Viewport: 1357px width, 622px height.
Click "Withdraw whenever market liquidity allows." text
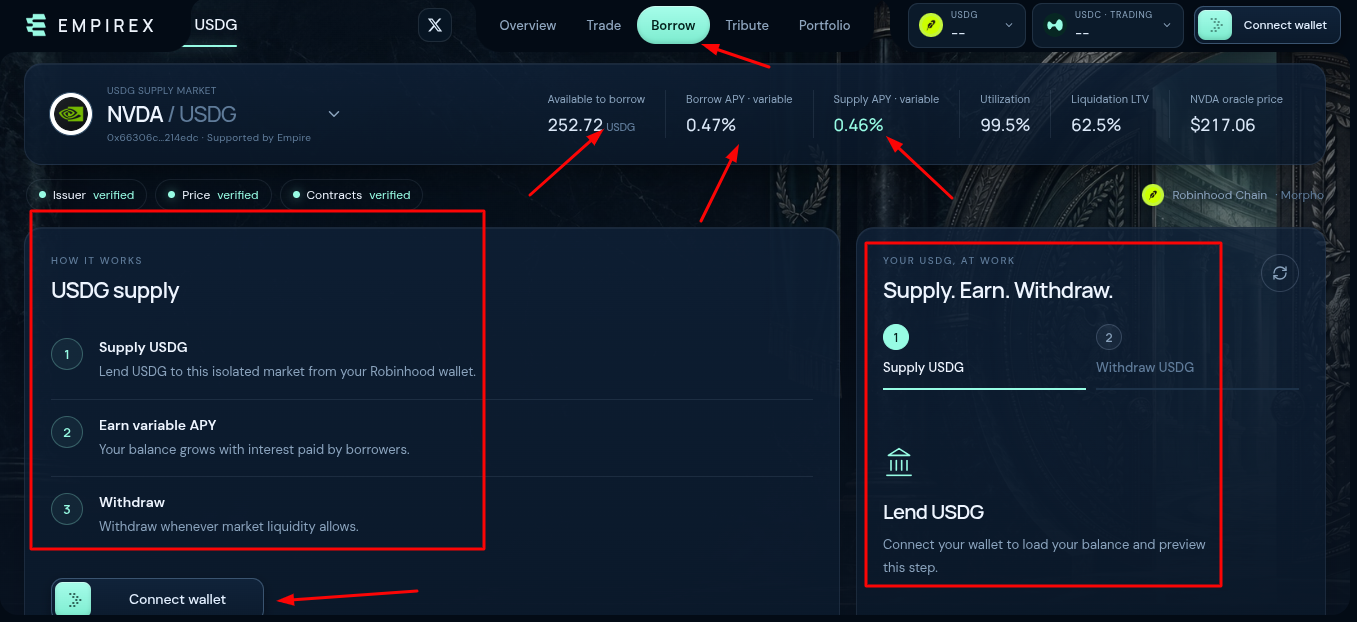coord(229,526)
